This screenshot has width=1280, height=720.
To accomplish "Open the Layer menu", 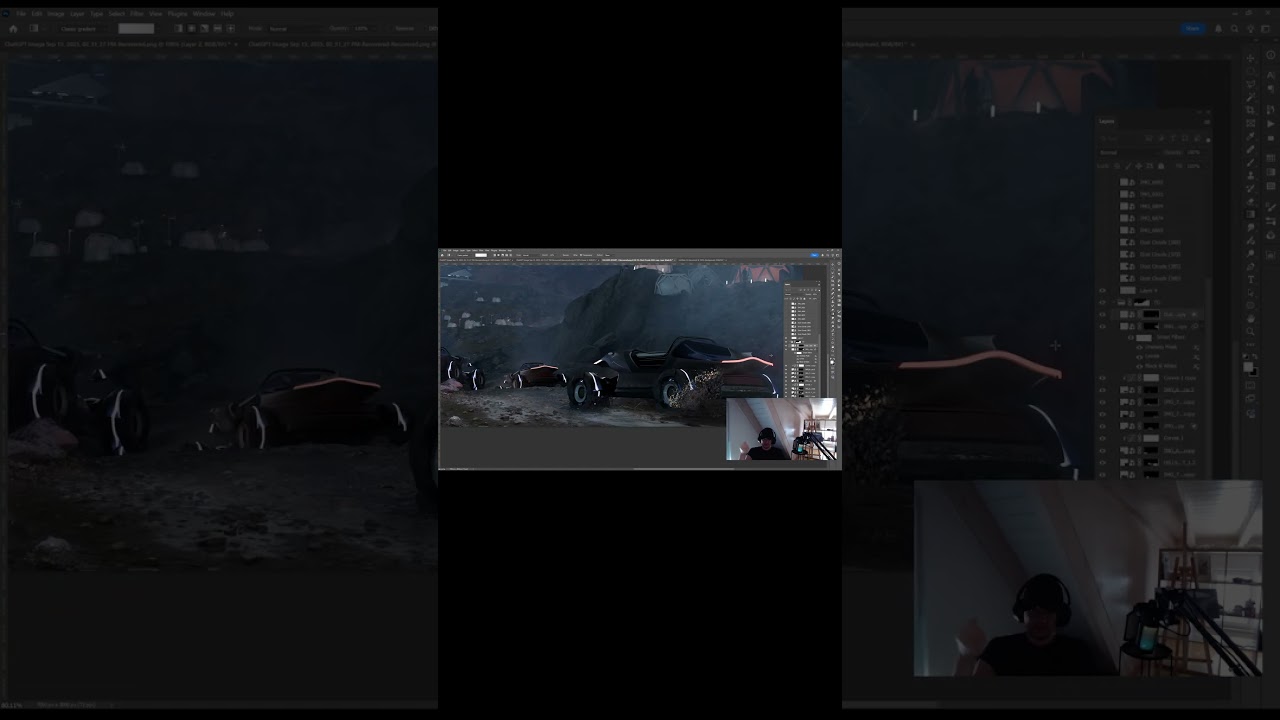I will [77, 13].
